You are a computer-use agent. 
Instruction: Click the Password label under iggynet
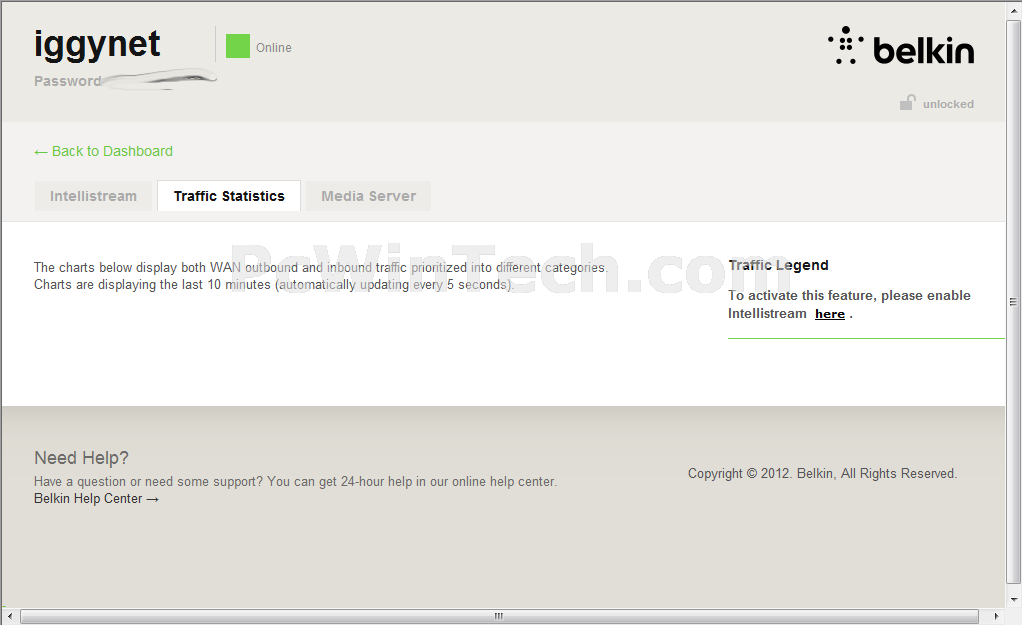click(68, 81)
